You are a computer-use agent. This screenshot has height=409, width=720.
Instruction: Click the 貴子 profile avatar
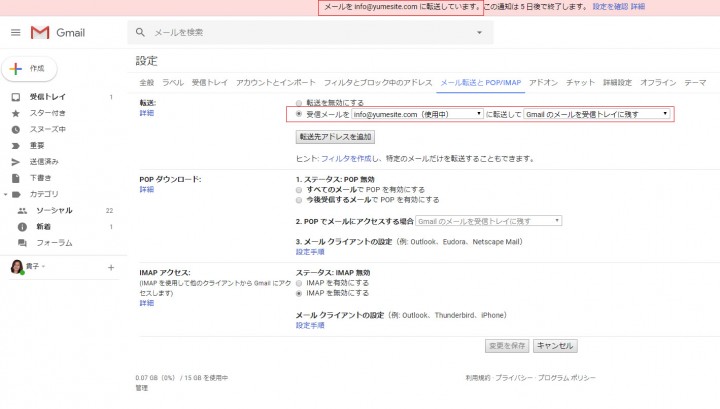pyautogui.click(x=17, y=267)
